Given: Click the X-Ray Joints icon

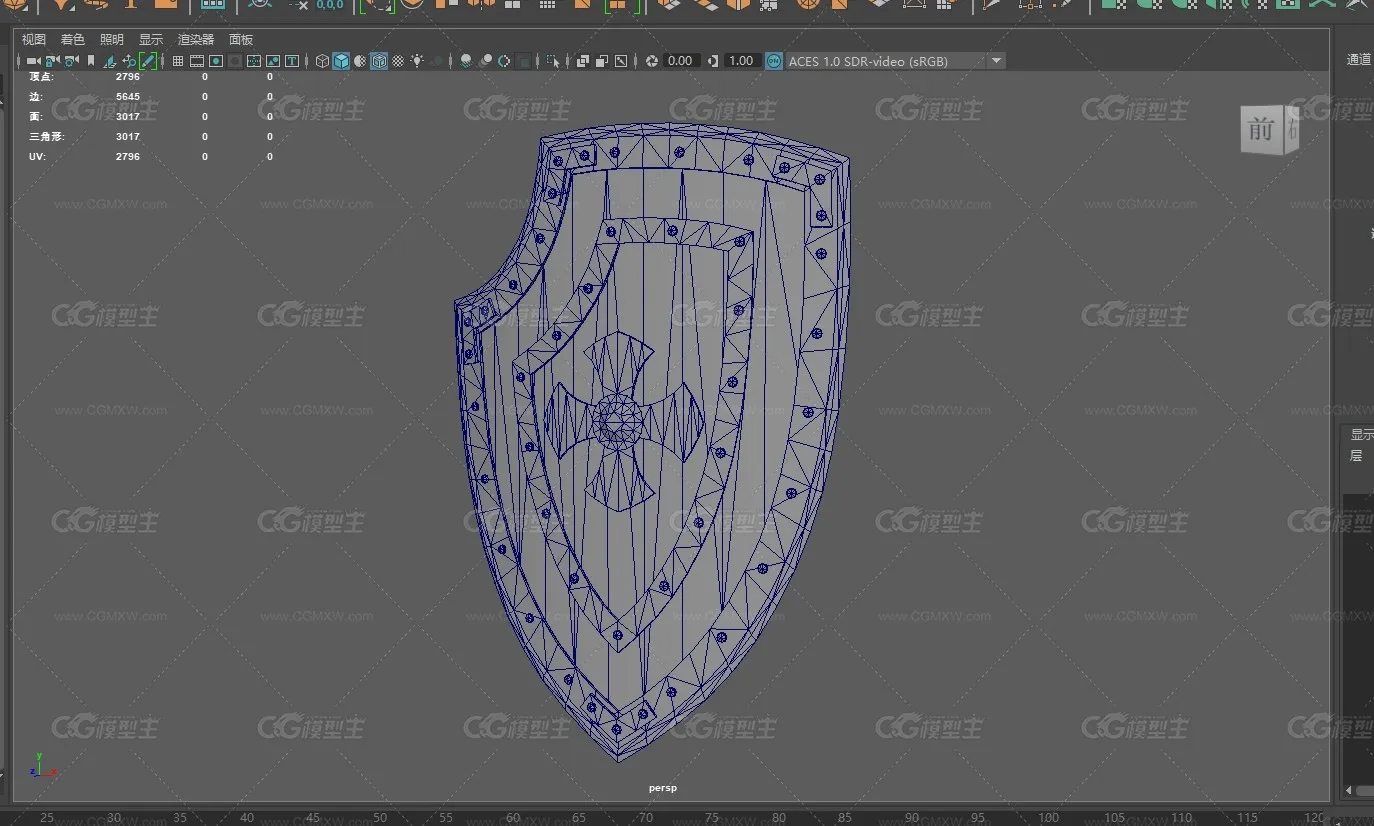Looking at the screenshot, I should 621,61.
